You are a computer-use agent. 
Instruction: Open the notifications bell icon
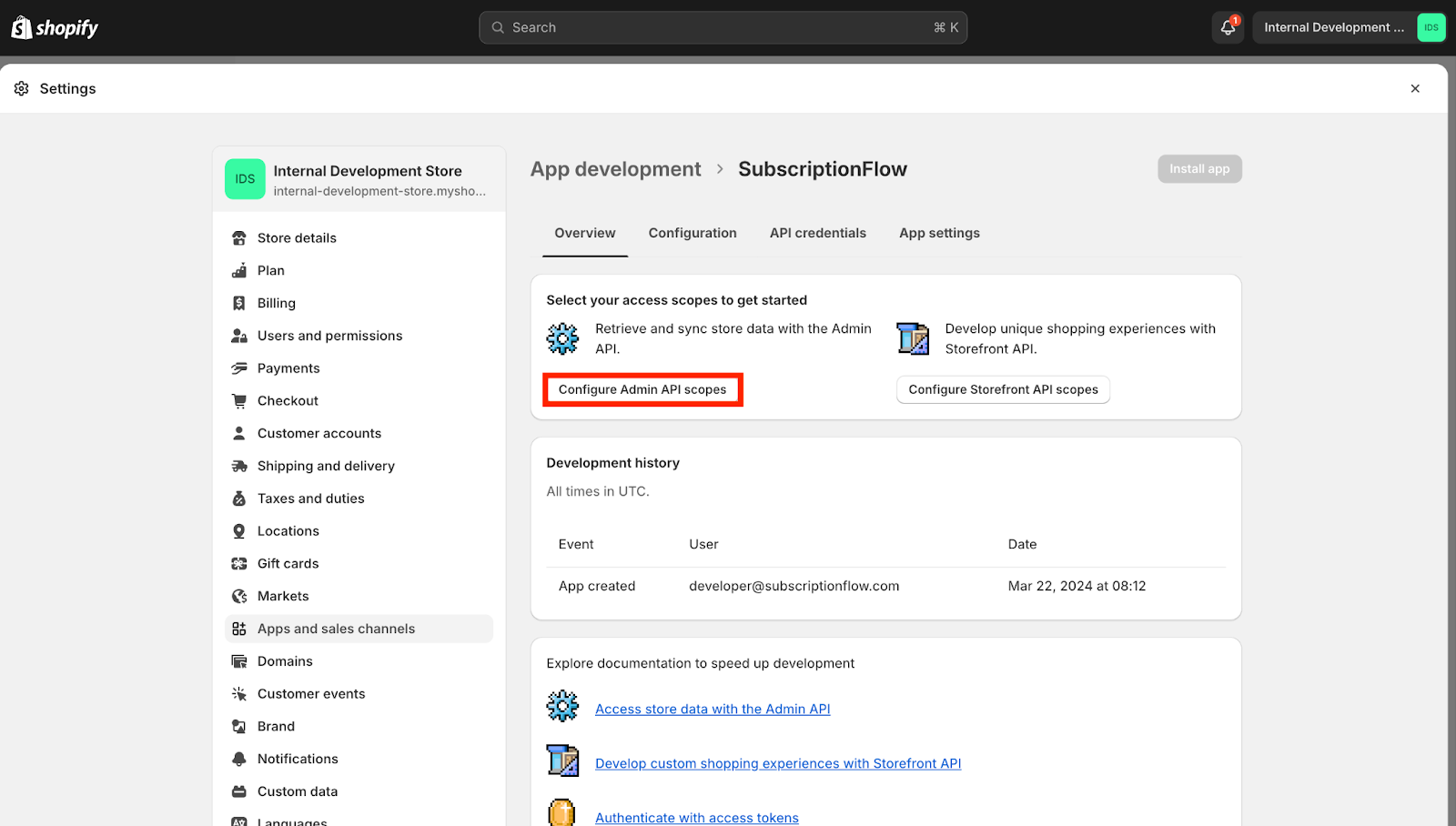pyautogui.click(x=1228, y=27)
